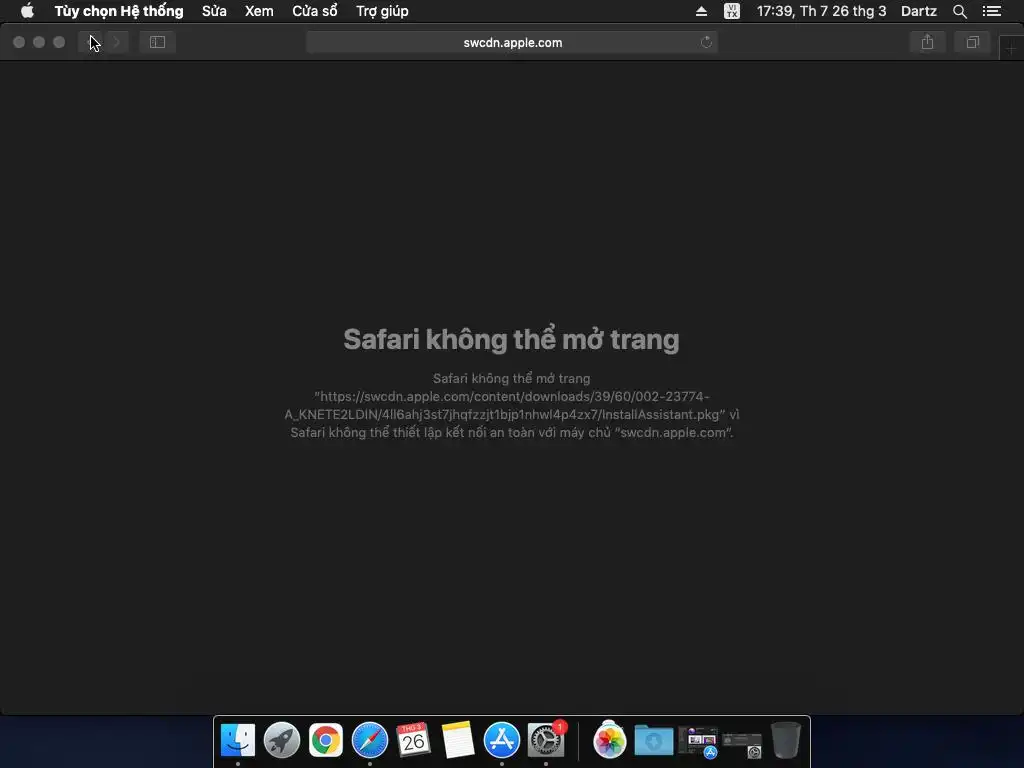The height and width of the screenshot is (768, 1024).
Task: Toggle the Safari sidebar button
Action: [157, 42]
